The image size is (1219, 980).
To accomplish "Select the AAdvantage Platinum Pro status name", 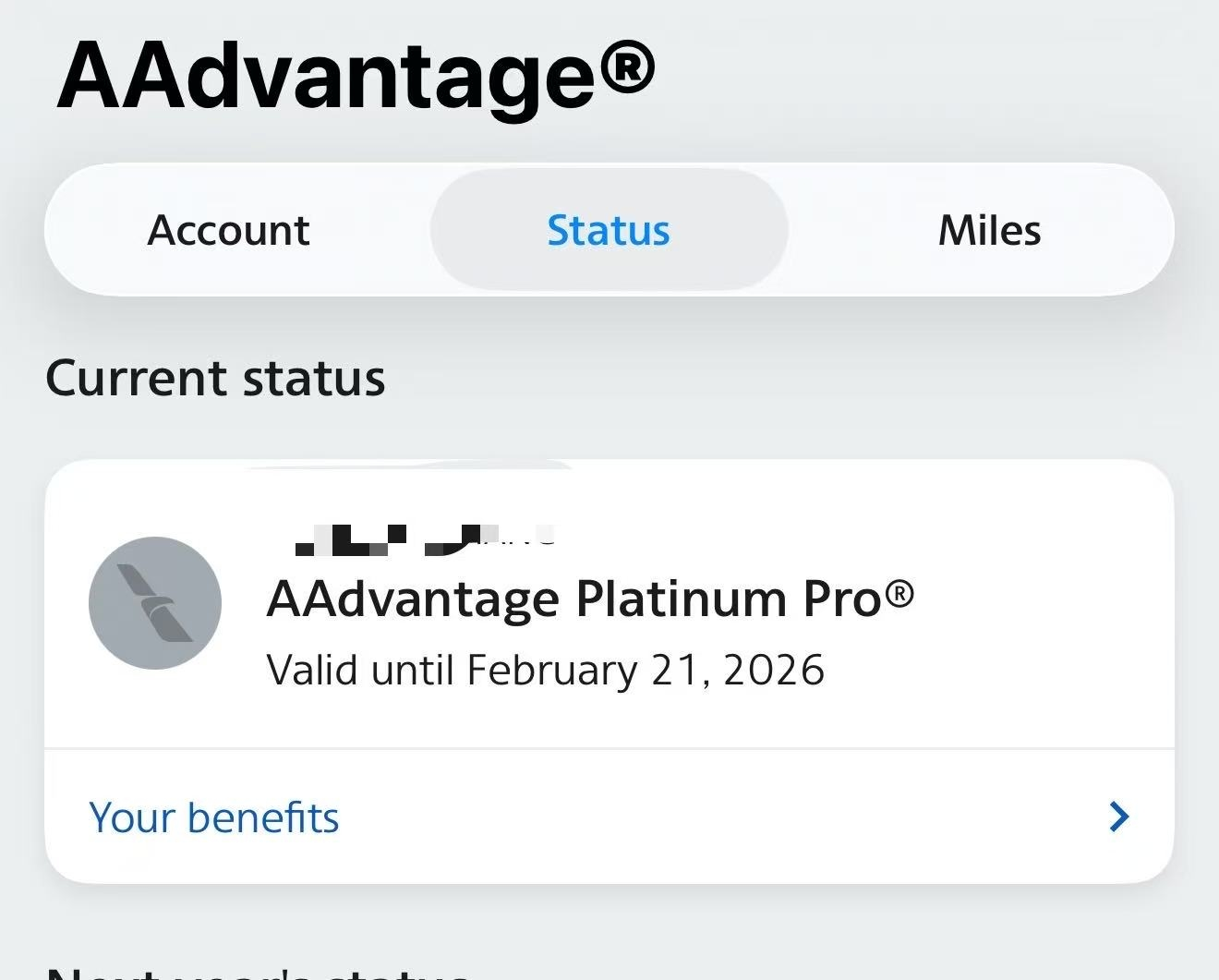I will pyautogui.click(x=574, y=599).
